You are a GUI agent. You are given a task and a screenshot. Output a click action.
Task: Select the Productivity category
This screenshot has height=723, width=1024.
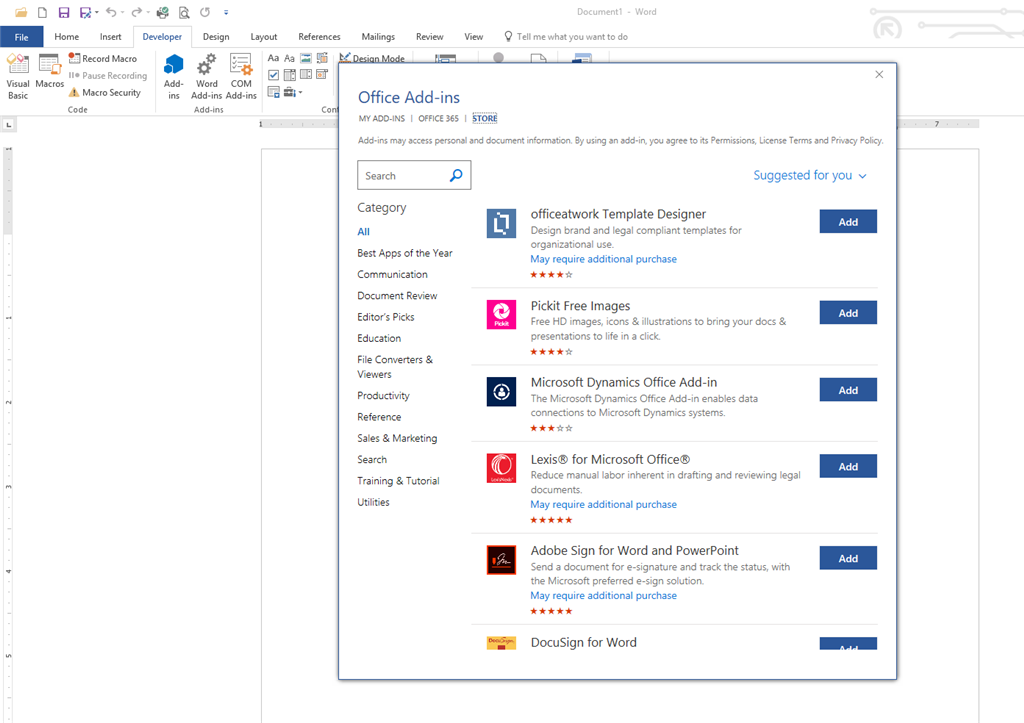point(383,395)
